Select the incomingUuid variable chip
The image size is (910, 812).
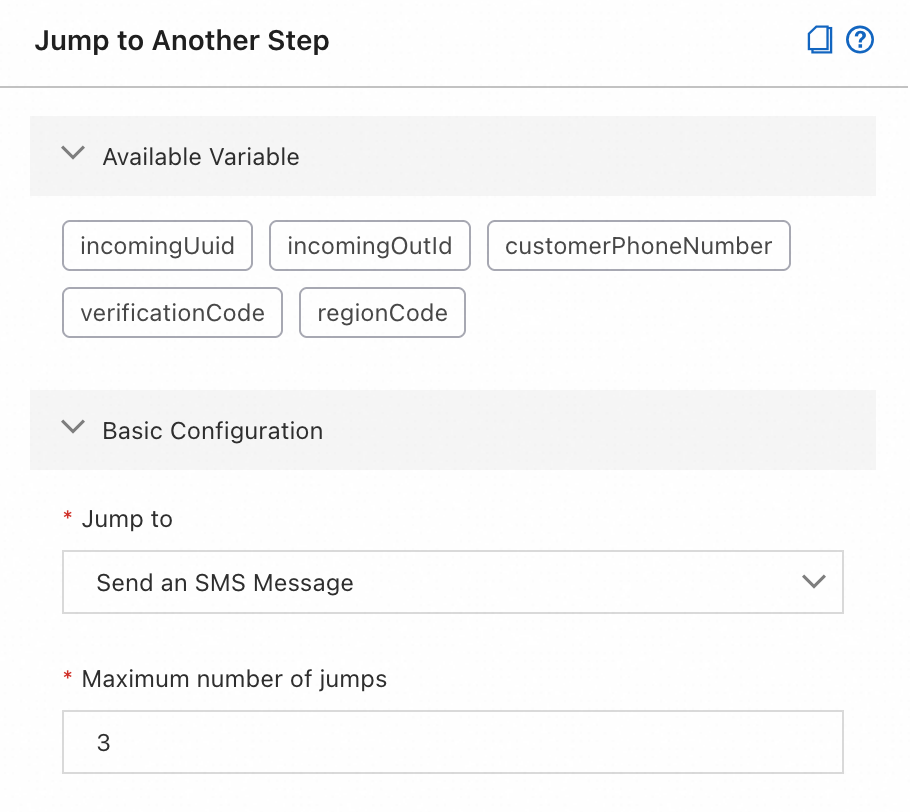(x=157, y=245)
